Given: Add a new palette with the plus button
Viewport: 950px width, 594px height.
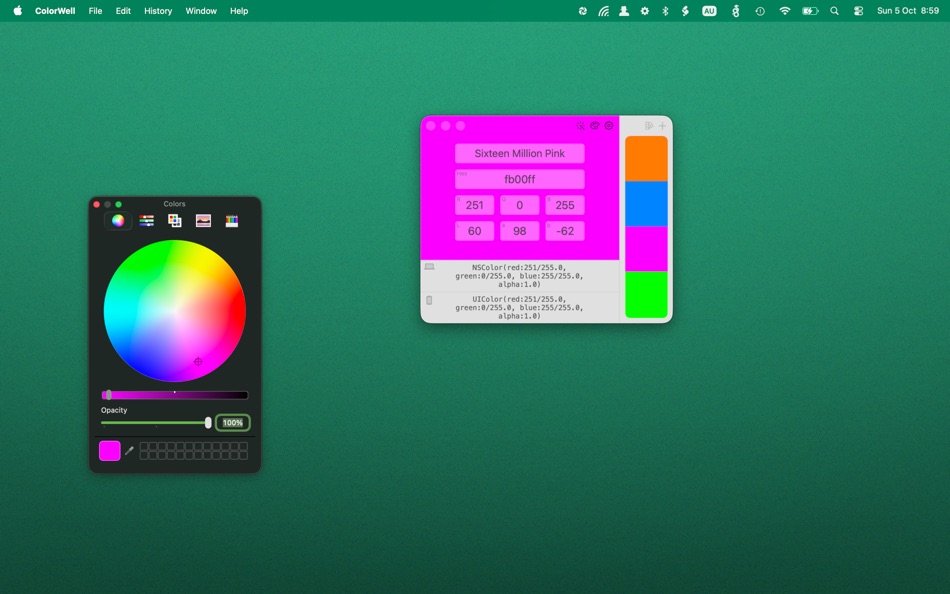Looking at the screenshot, I should pos(662,125).
